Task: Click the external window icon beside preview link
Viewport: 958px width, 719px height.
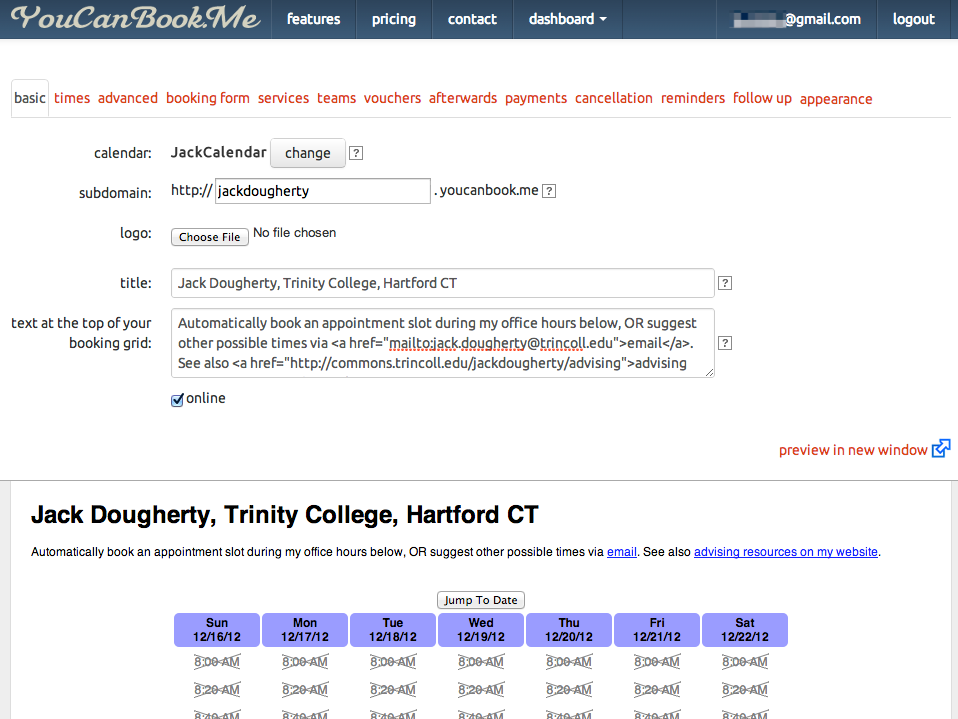Action: click(941, 448)
